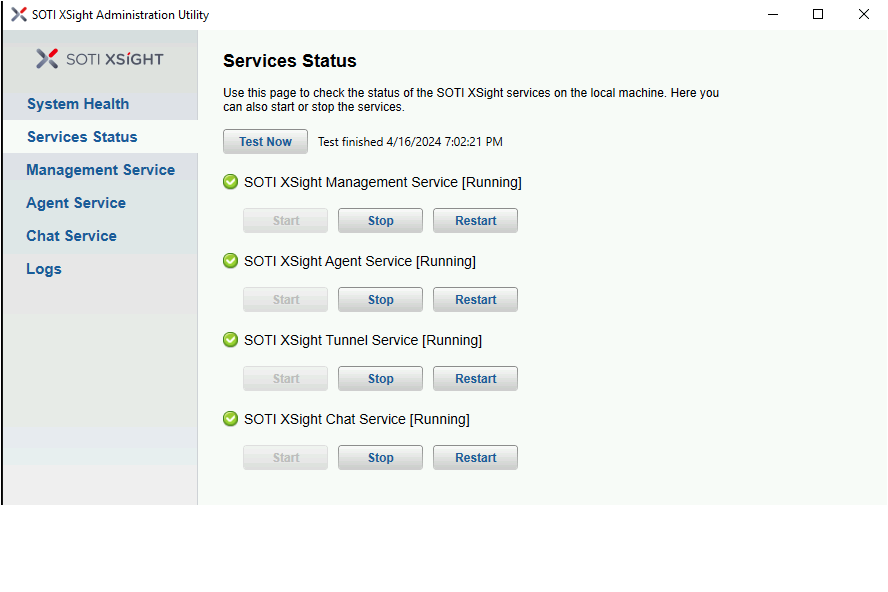Open the Agent Service page

tap(76, 203)
